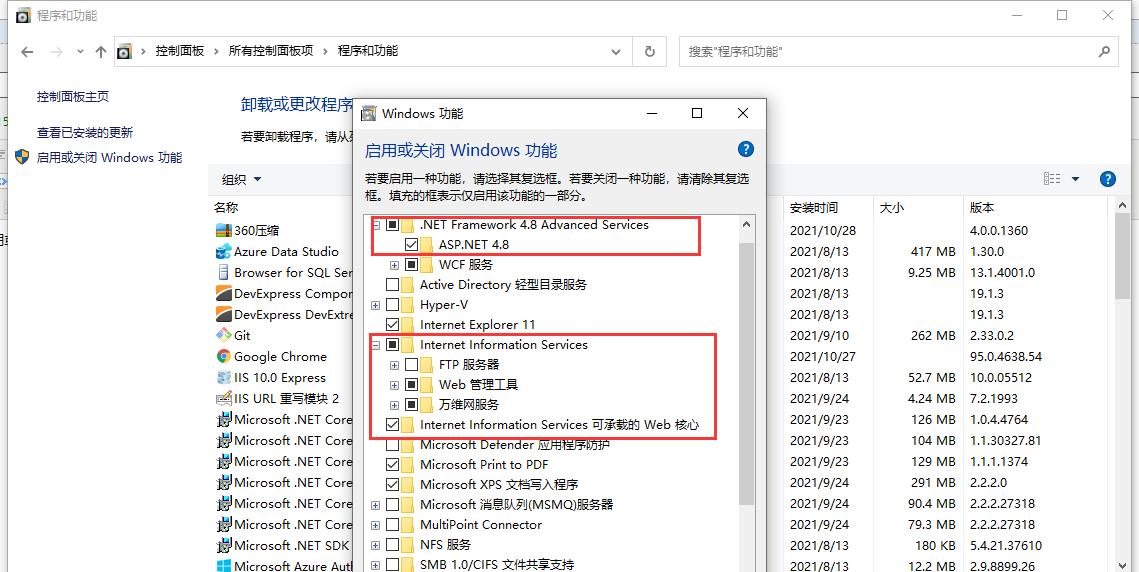Screen dimensions: 1139x572
Task: Uncheck Microsoft XPS 文档写入程序
Action: [392, 484]
